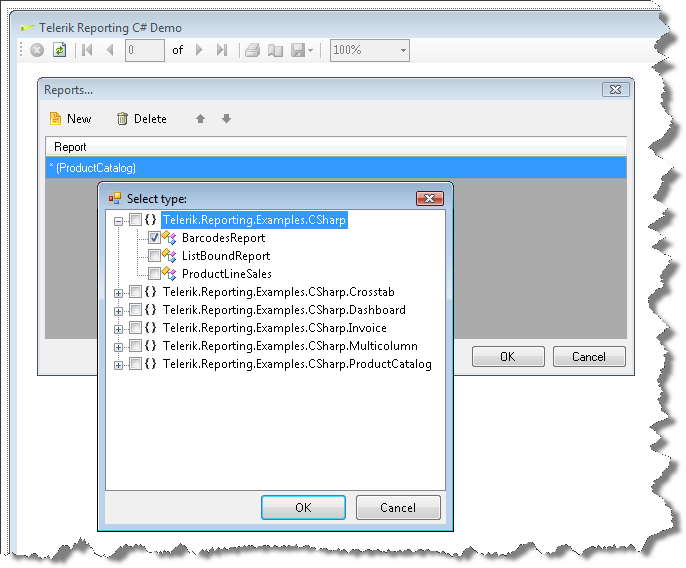The width and height of the screenshot is (686, 568).
Task: Check the Invoice namespace checkbox
Action: click(136, 327)
